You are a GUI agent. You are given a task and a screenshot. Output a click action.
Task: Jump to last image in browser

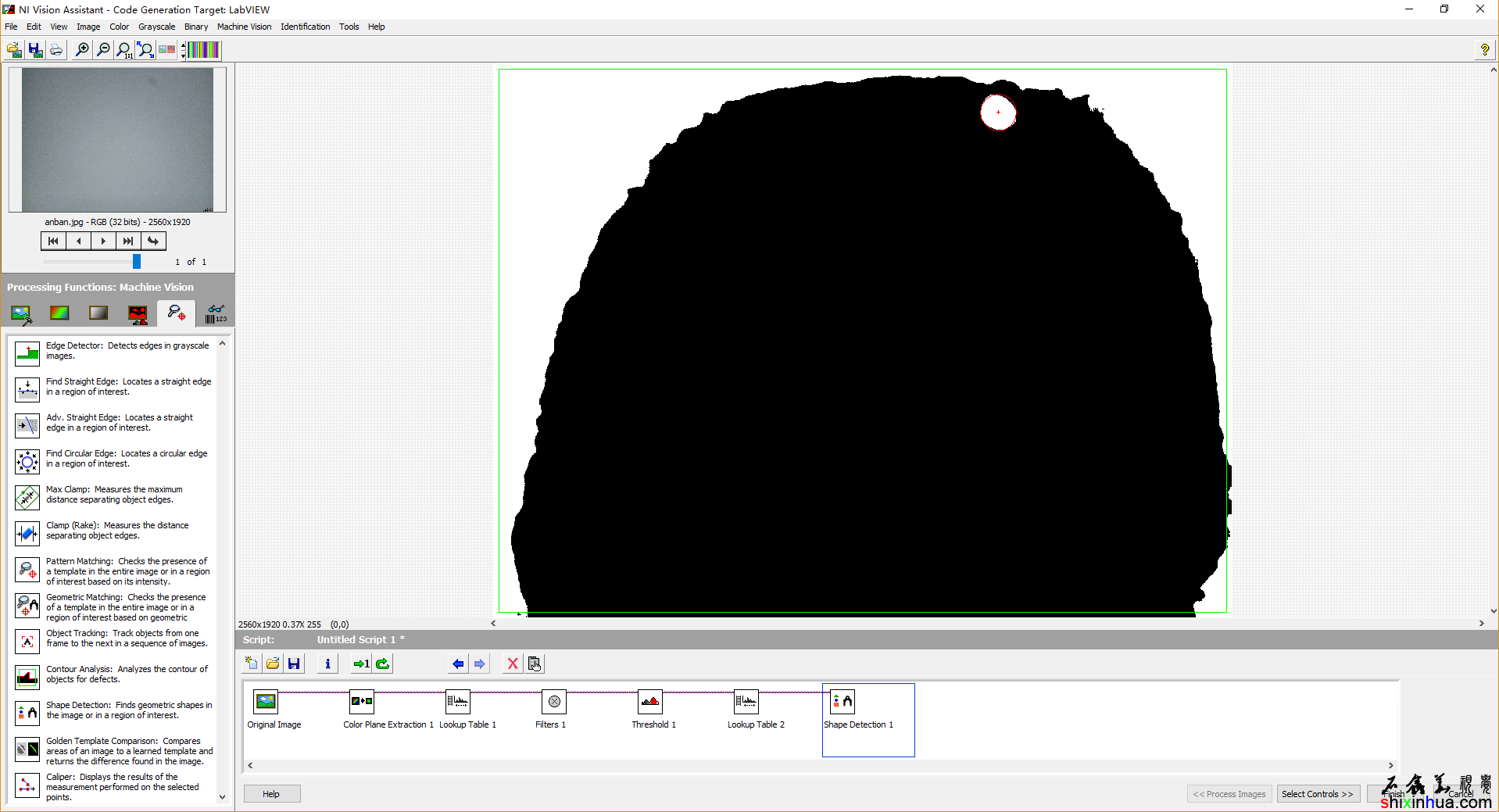[x=128, y=241]
